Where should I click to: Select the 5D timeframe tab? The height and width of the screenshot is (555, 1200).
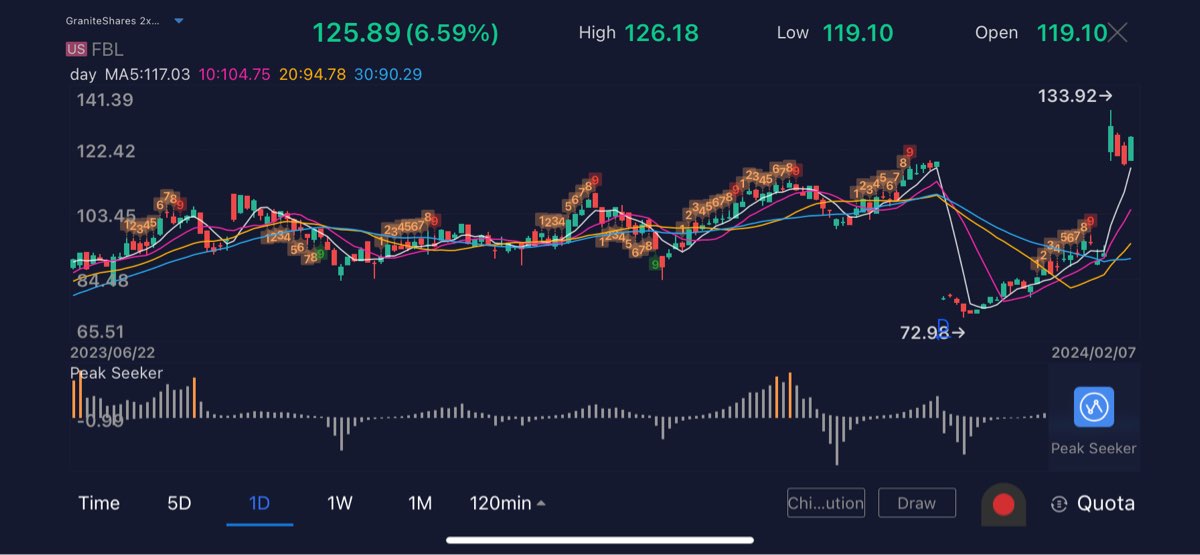pyautogui.click(x=179, y=503)
